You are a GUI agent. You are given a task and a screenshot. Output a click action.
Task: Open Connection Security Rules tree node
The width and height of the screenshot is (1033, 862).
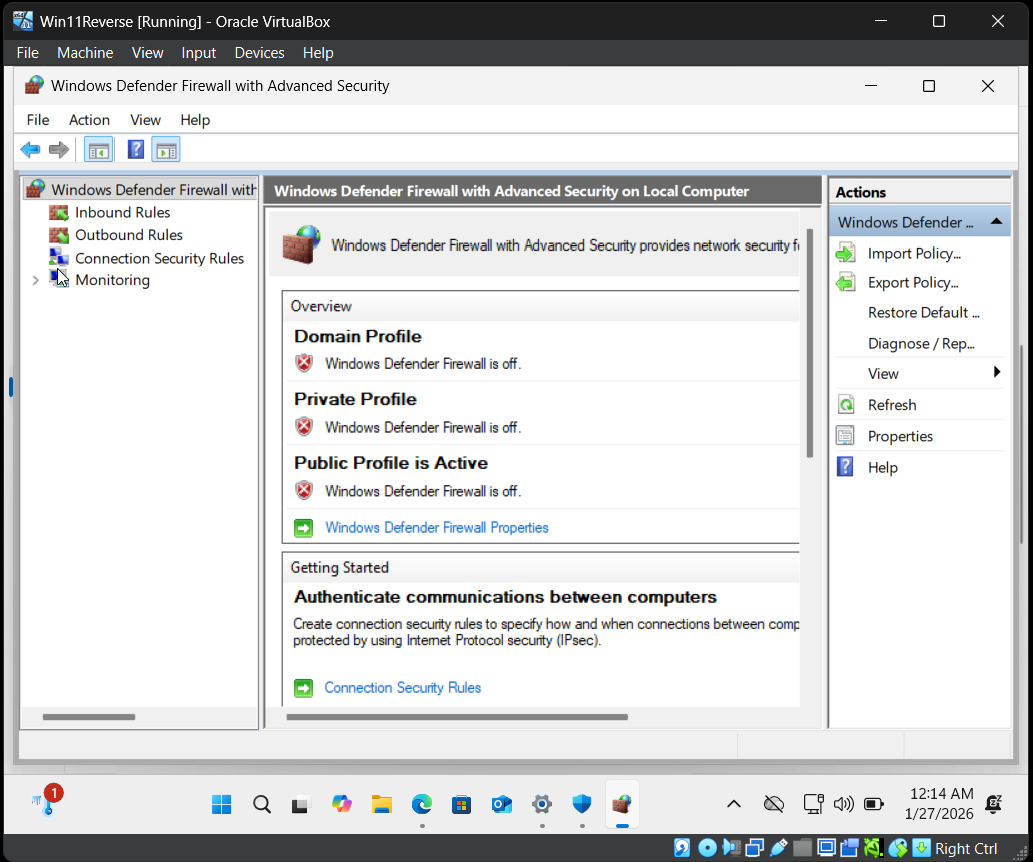pos(159,258)
